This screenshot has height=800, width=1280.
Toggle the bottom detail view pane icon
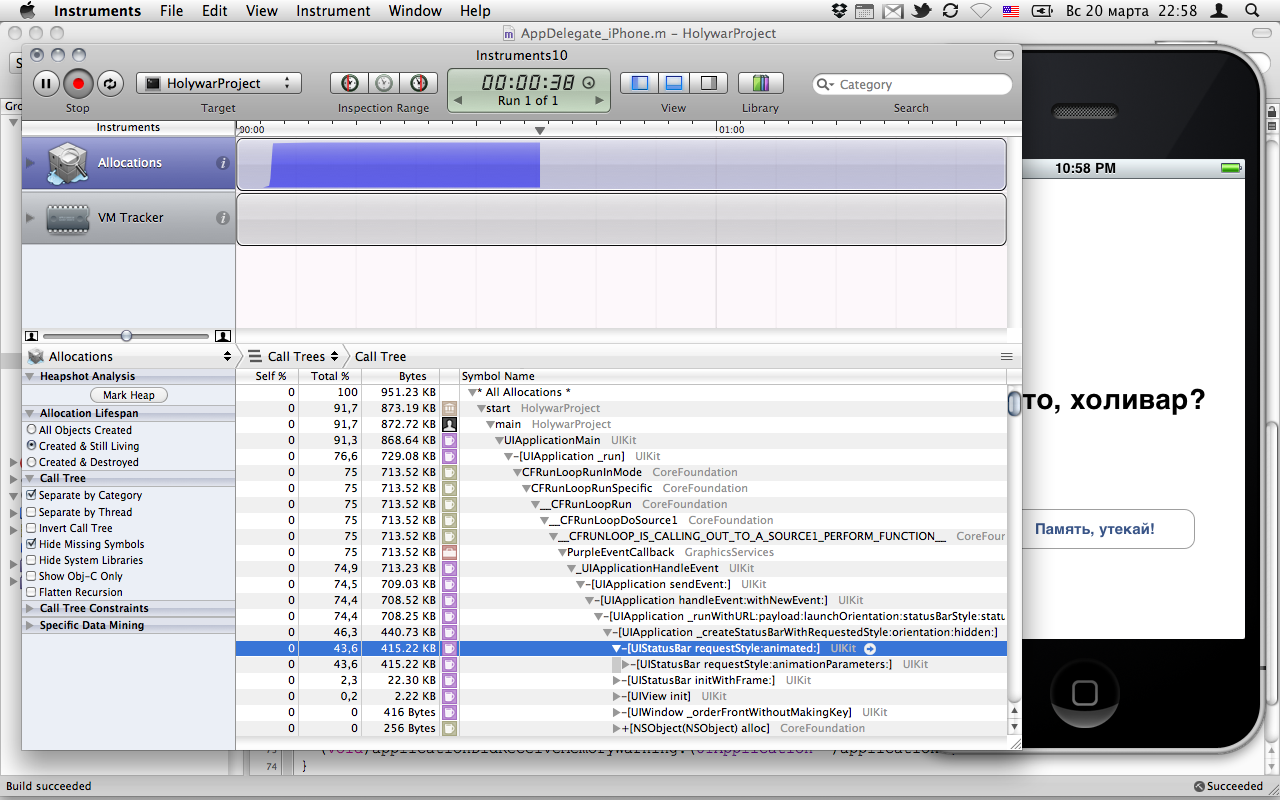pos(674,84)
